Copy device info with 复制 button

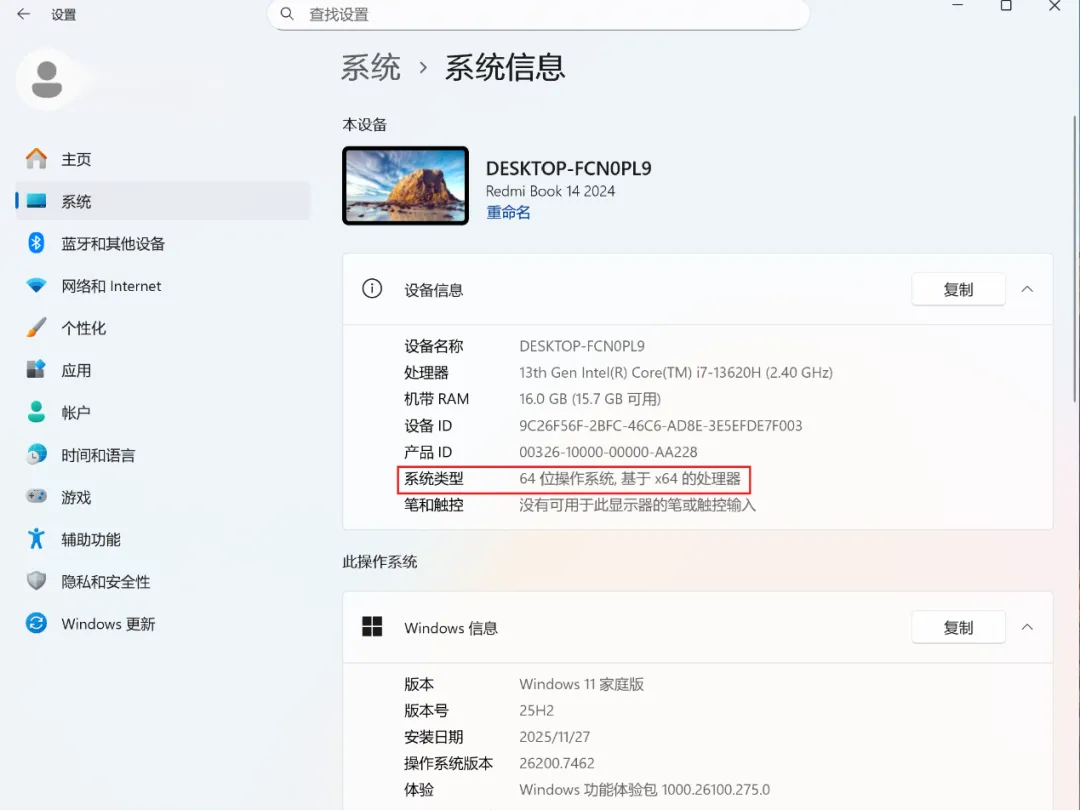(x=958, y=289)
